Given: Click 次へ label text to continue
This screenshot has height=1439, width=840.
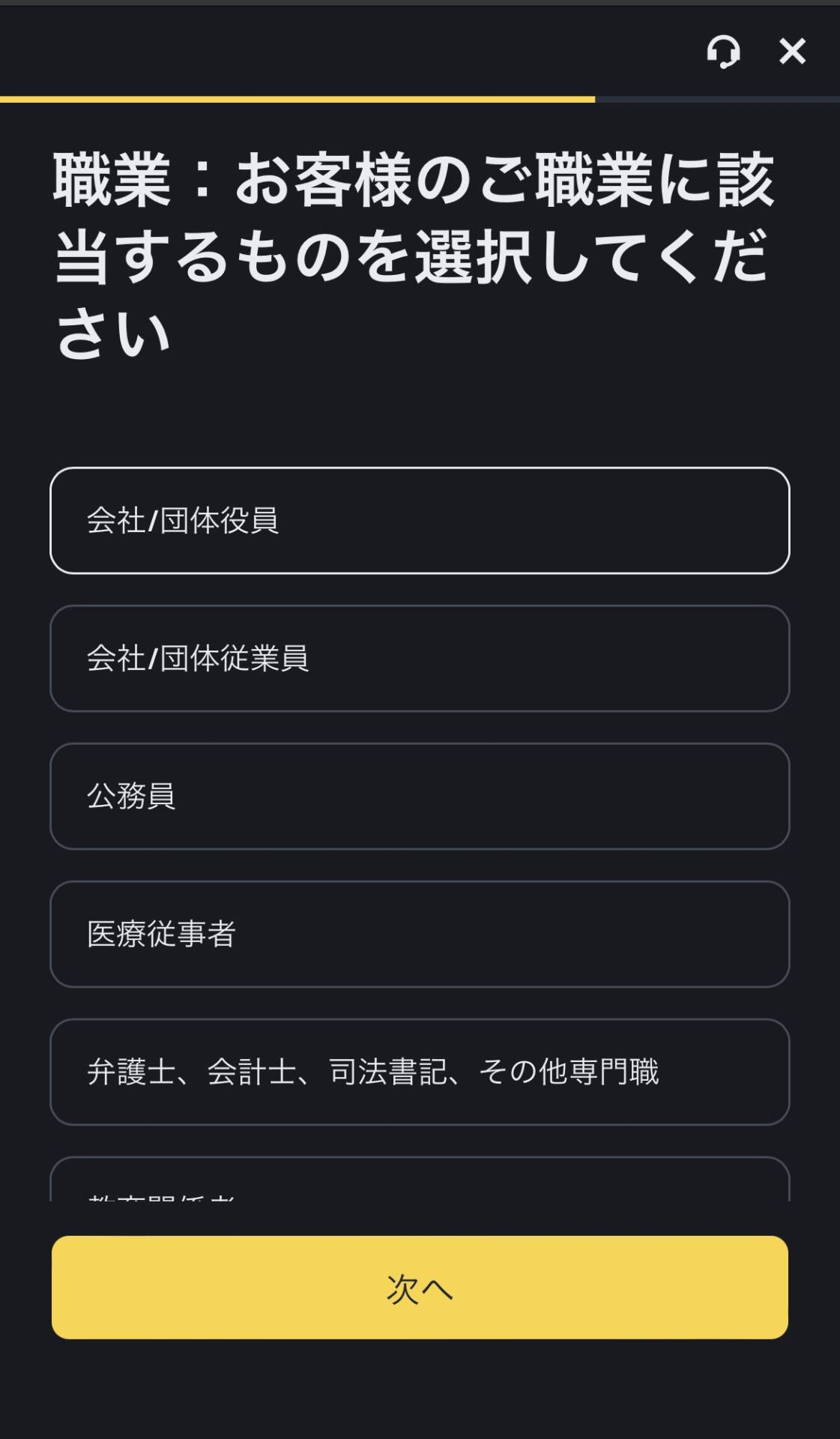Looking at the screenshot, I should pyautogui.click(x=420, y=1289).
